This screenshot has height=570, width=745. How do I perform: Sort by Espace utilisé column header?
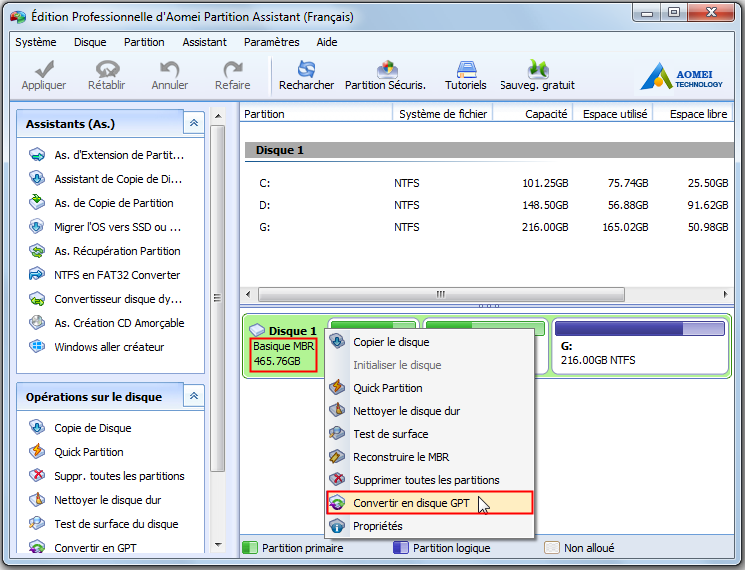pyautogui.click(x=613, y=114)
